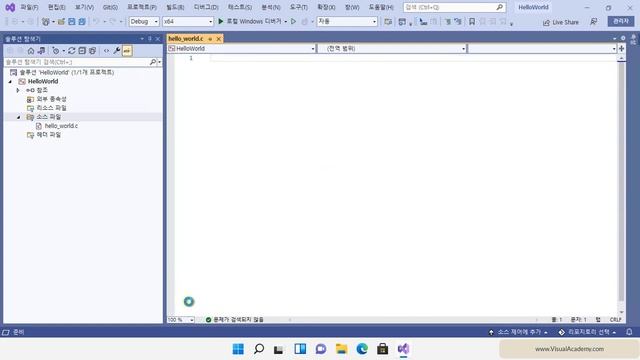This screenshot has width=640, height=360.
Task: Open the Windows Start button
Action: pos(238,349)
